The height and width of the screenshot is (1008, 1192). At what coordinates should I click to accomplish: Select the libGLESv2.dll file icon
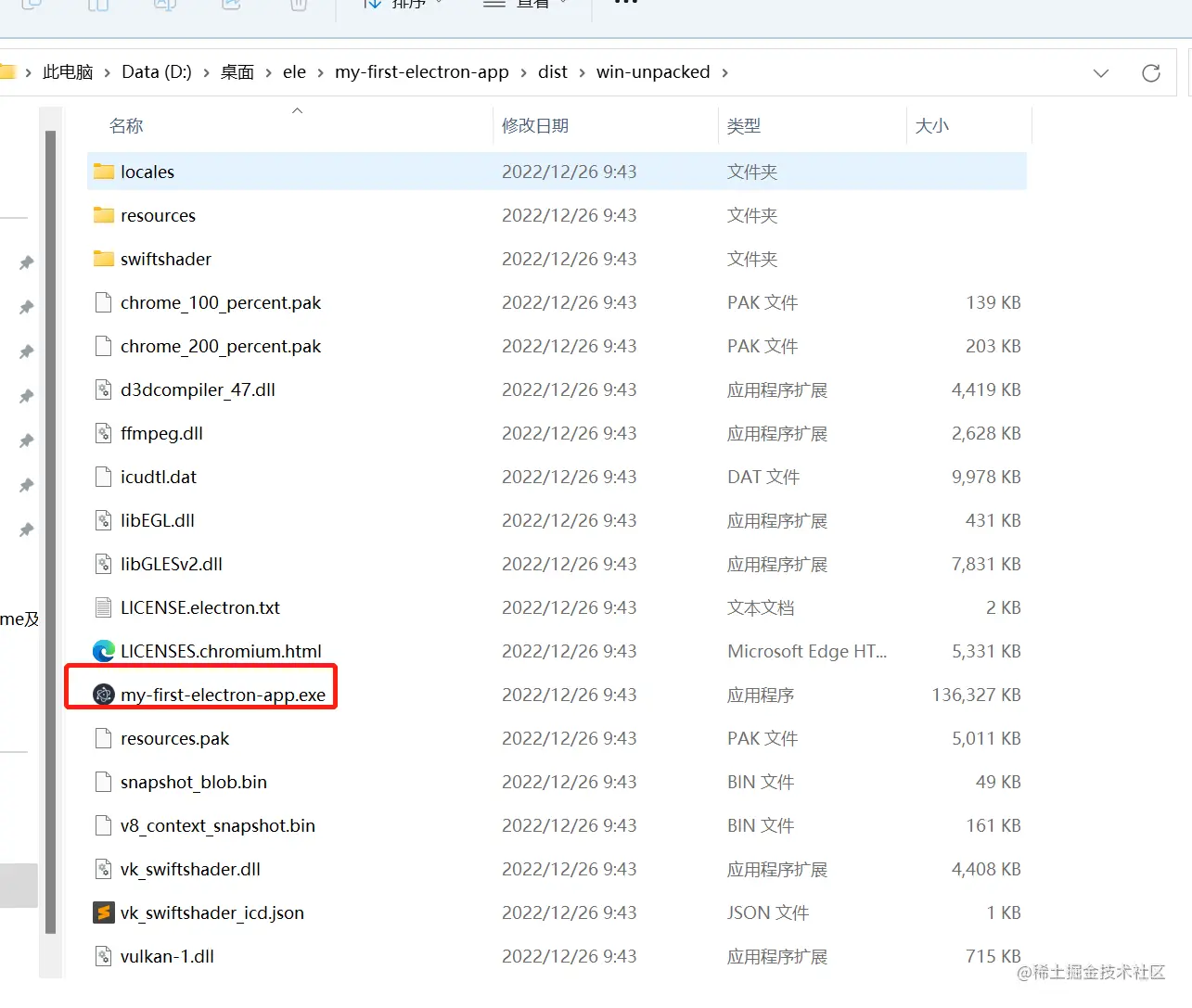(104, 564)
